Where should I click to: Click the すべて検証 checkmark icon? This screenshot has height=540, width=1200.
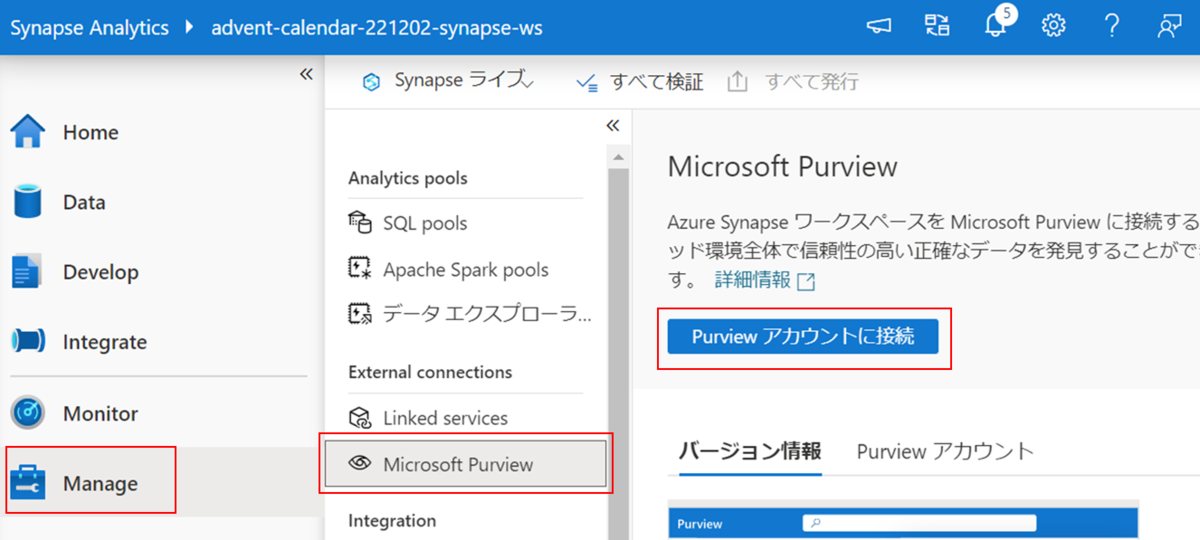[588, 83]
